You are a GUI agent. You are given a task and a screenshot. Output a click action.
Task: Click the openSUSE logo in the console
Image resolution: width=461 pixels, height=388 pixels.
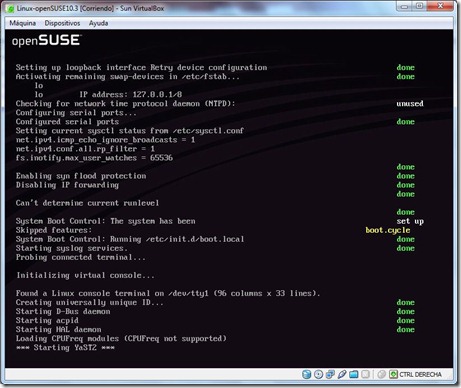tap(46, 41)
